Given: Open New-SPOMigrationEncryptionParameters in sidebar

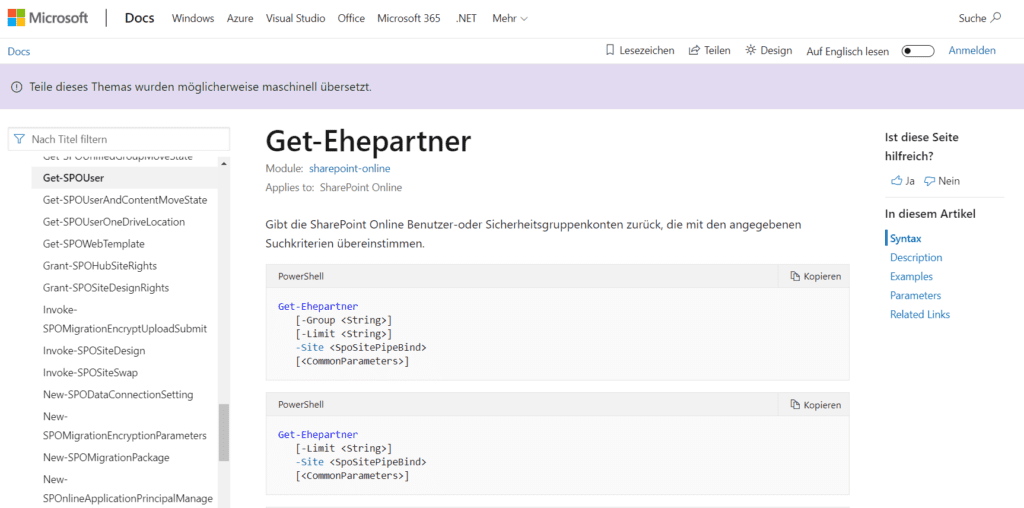Looking at the screenshot, I should (125, 426).
